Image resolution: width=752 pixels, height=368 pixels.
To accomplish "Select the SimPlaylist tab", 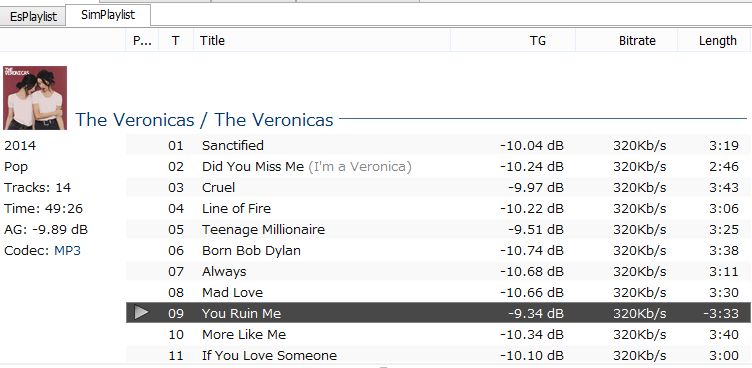I will coord(108,15).
